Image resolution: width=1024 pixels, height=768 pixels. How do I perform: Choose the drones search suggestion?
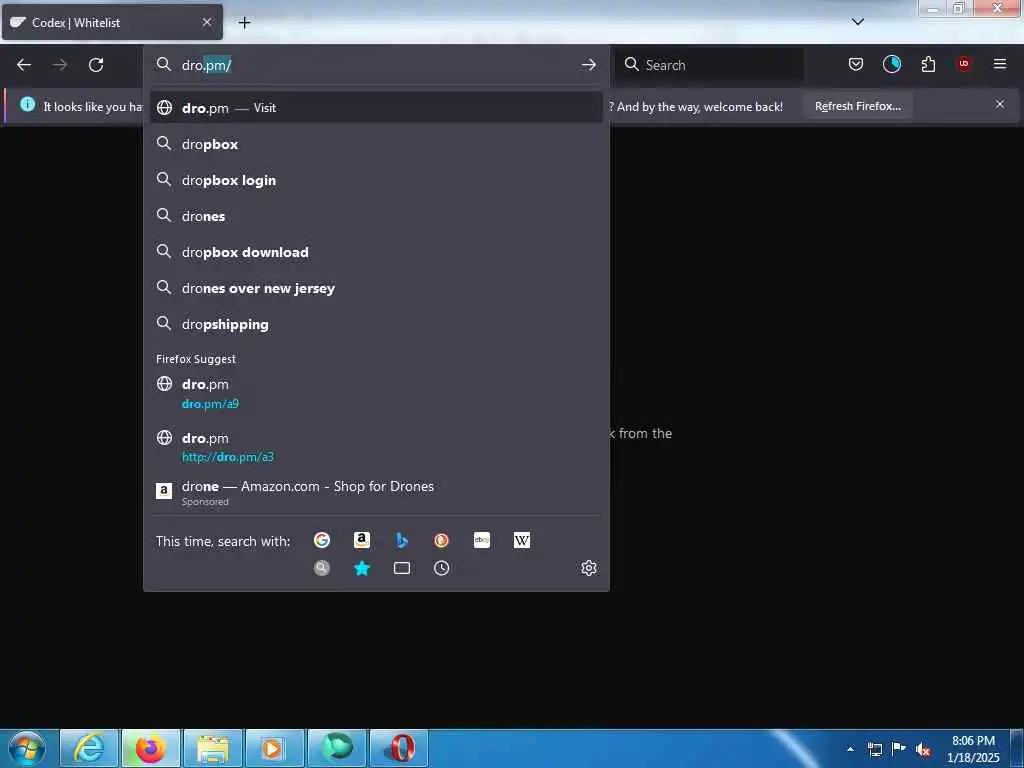pyautogui.click(x=376, y=216)
